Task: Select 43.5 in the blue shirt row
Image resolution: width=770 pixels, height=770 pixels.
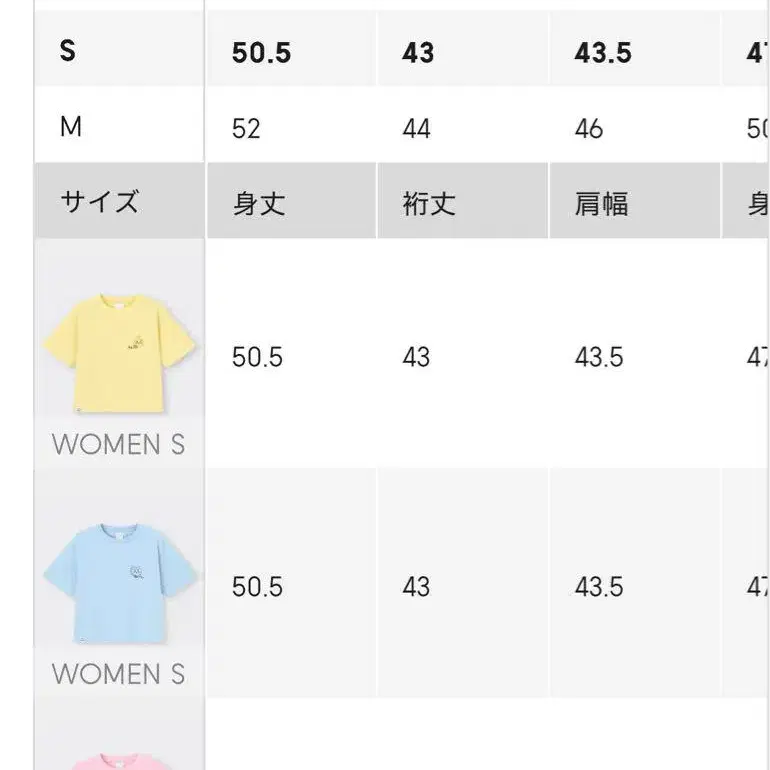Action: click(599, 587)
